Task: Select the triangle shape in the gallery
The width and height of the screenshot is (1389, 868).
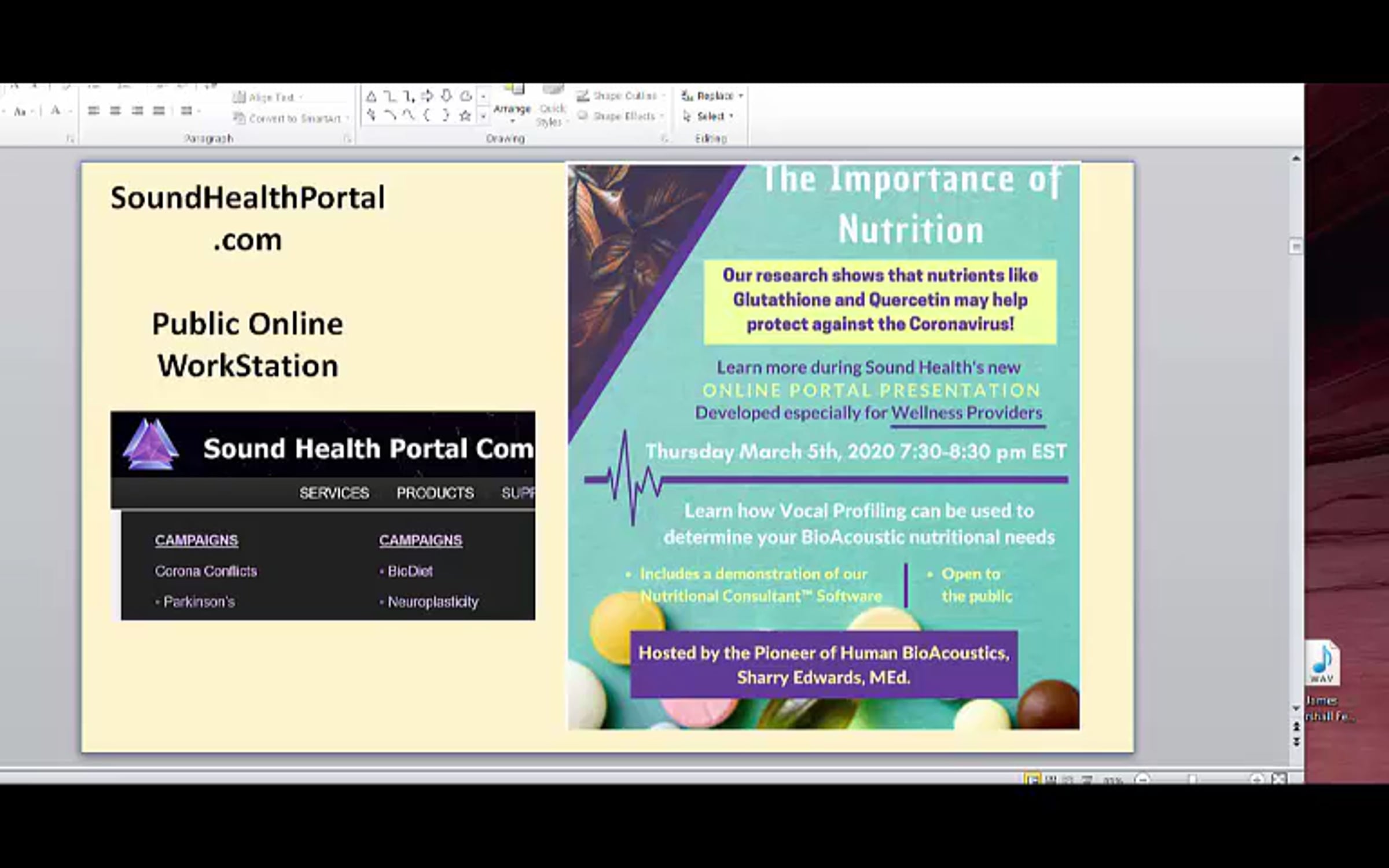Action: pyautogui.click(x=372, y=97)
